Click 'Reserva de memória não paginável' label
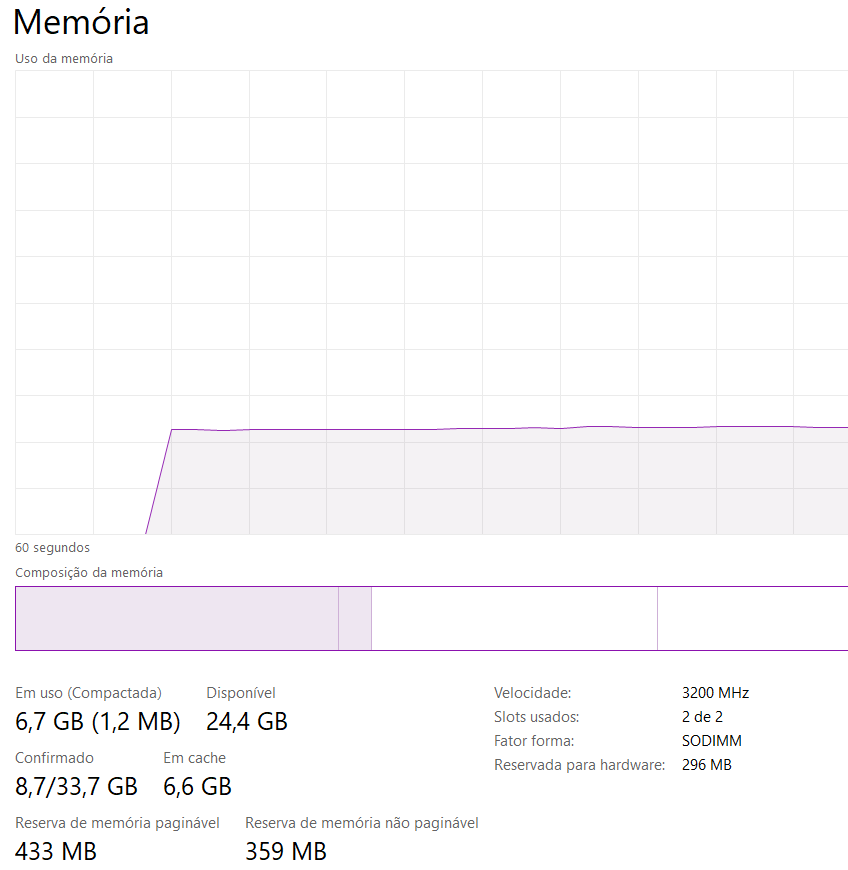848x870 pixels. (x=362, y=823)
